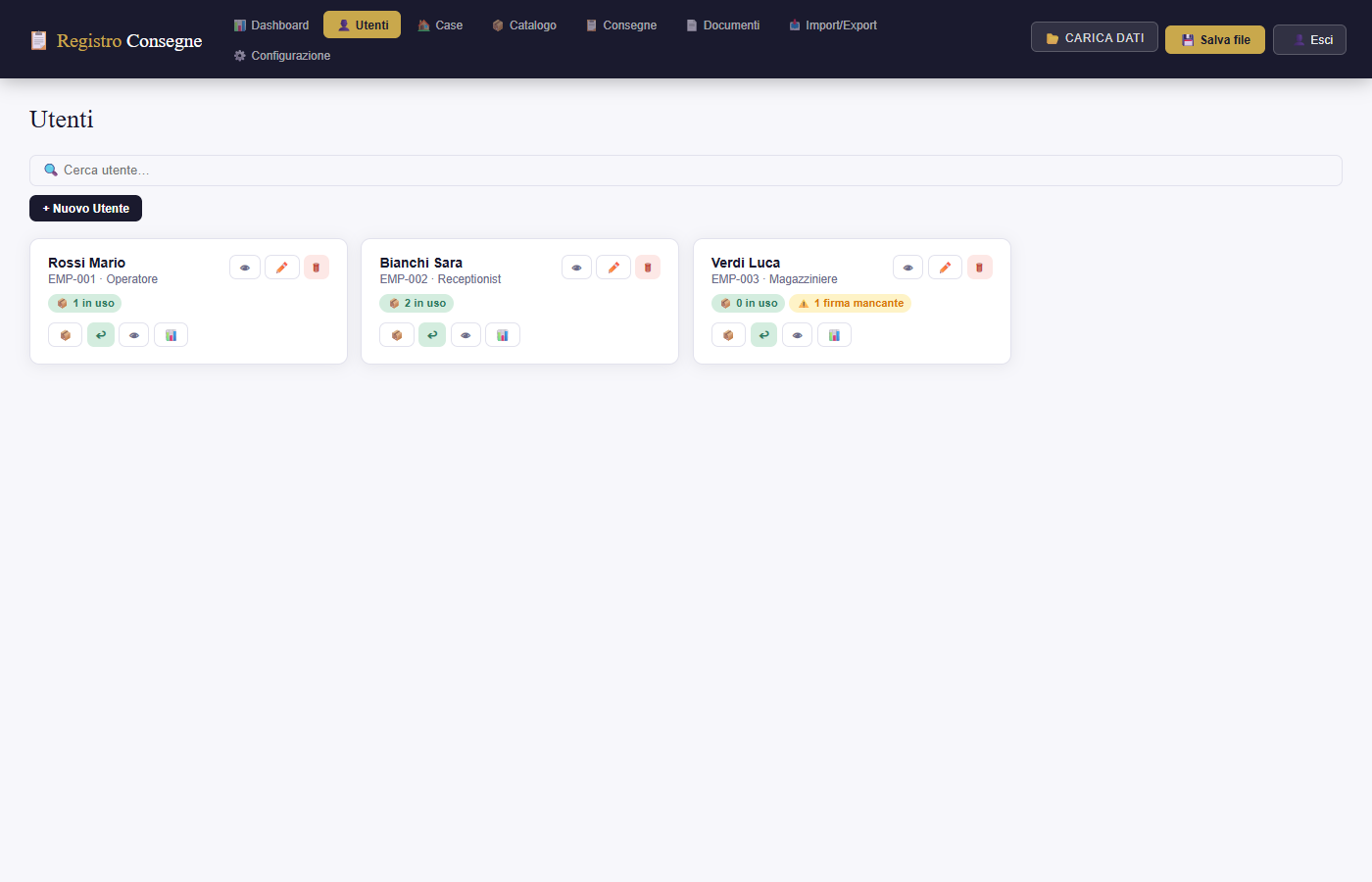Open the bar chart report for Verdi Luca
Viewport: 1372px width, 882px height.
[834, 335]
